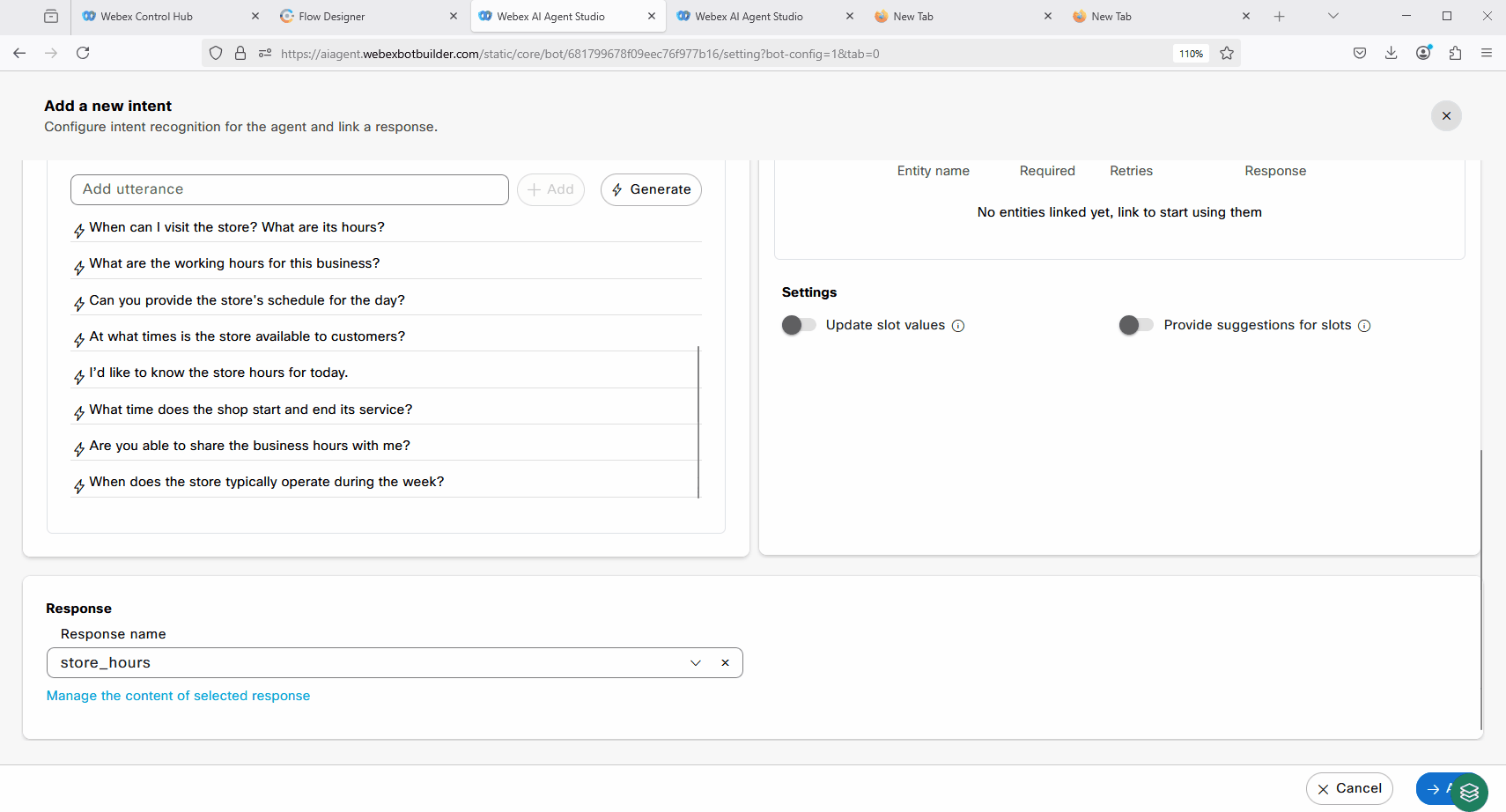Screen dimensions: 1506x812
Task: Enable the Update slot values toggle
Action: [x=799, y=325]
